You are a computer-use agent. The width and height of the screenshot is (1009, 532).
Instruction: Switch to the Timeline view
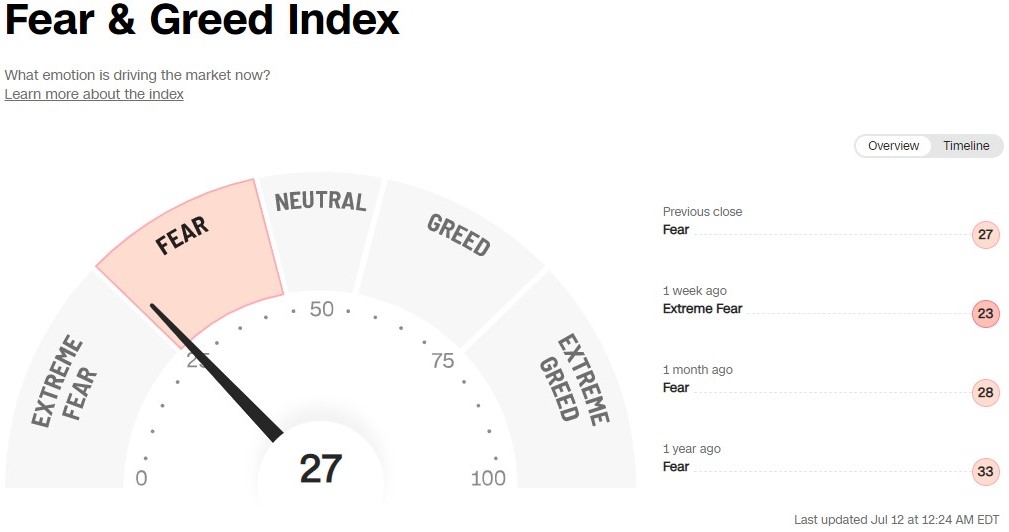click(965, 146)
